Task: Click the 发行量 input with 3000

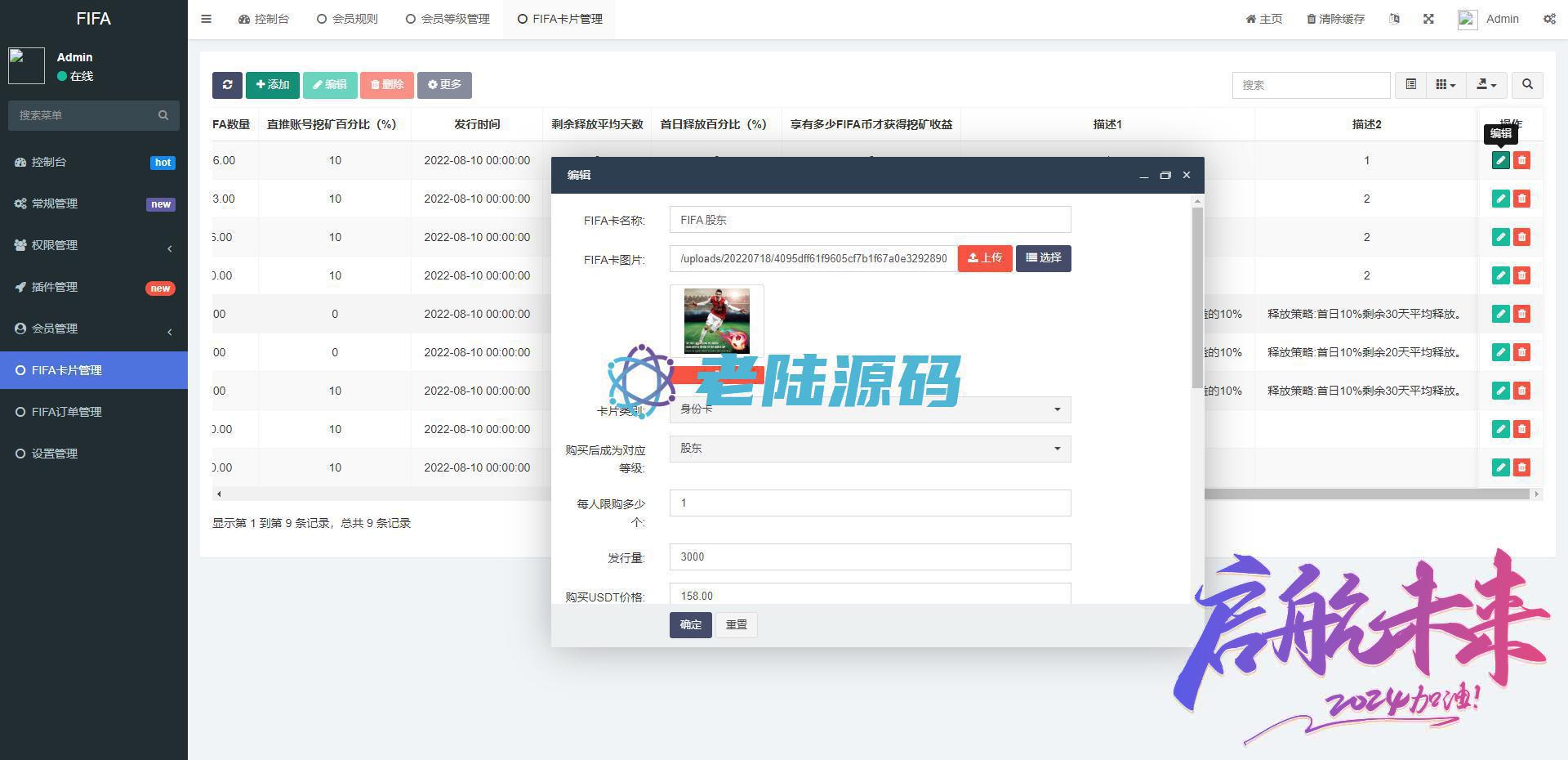Action: pyautogui.click(x=870, y=557)
